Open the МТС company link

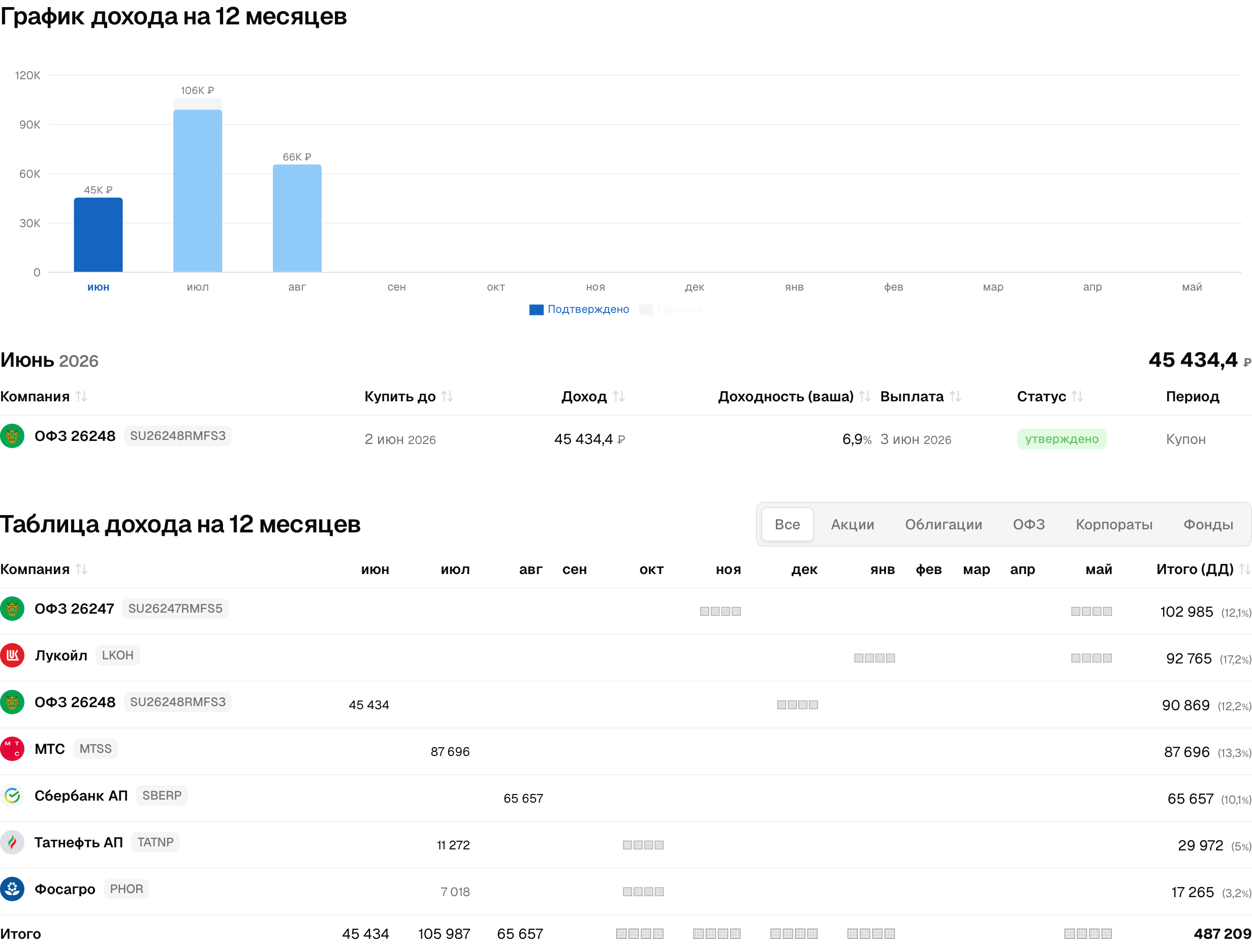pyautogui.click(x=50, y=749)
